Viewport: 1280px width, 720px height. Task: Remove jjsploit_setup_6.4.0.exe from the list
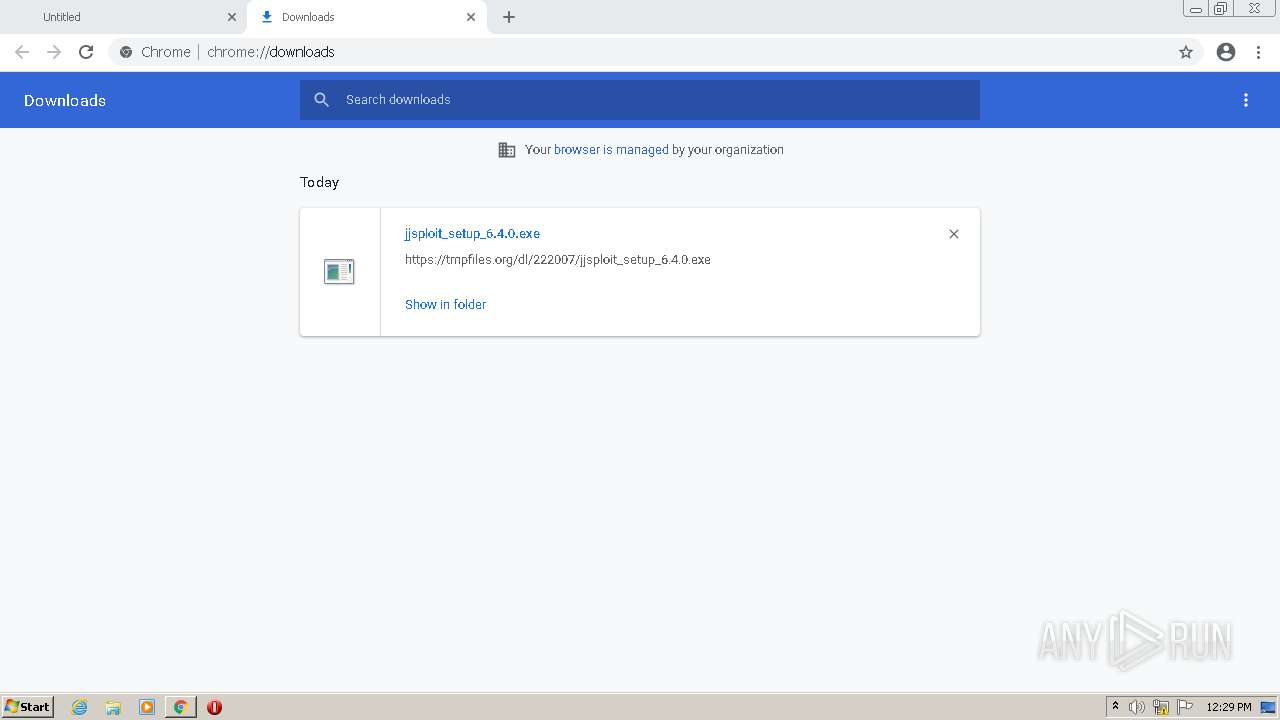(954, 234)
